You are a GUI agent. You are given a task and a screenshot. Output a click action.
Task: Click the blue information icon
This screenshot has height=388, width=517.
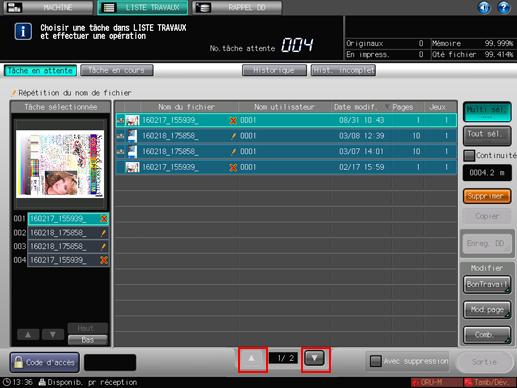click(23, 32)
